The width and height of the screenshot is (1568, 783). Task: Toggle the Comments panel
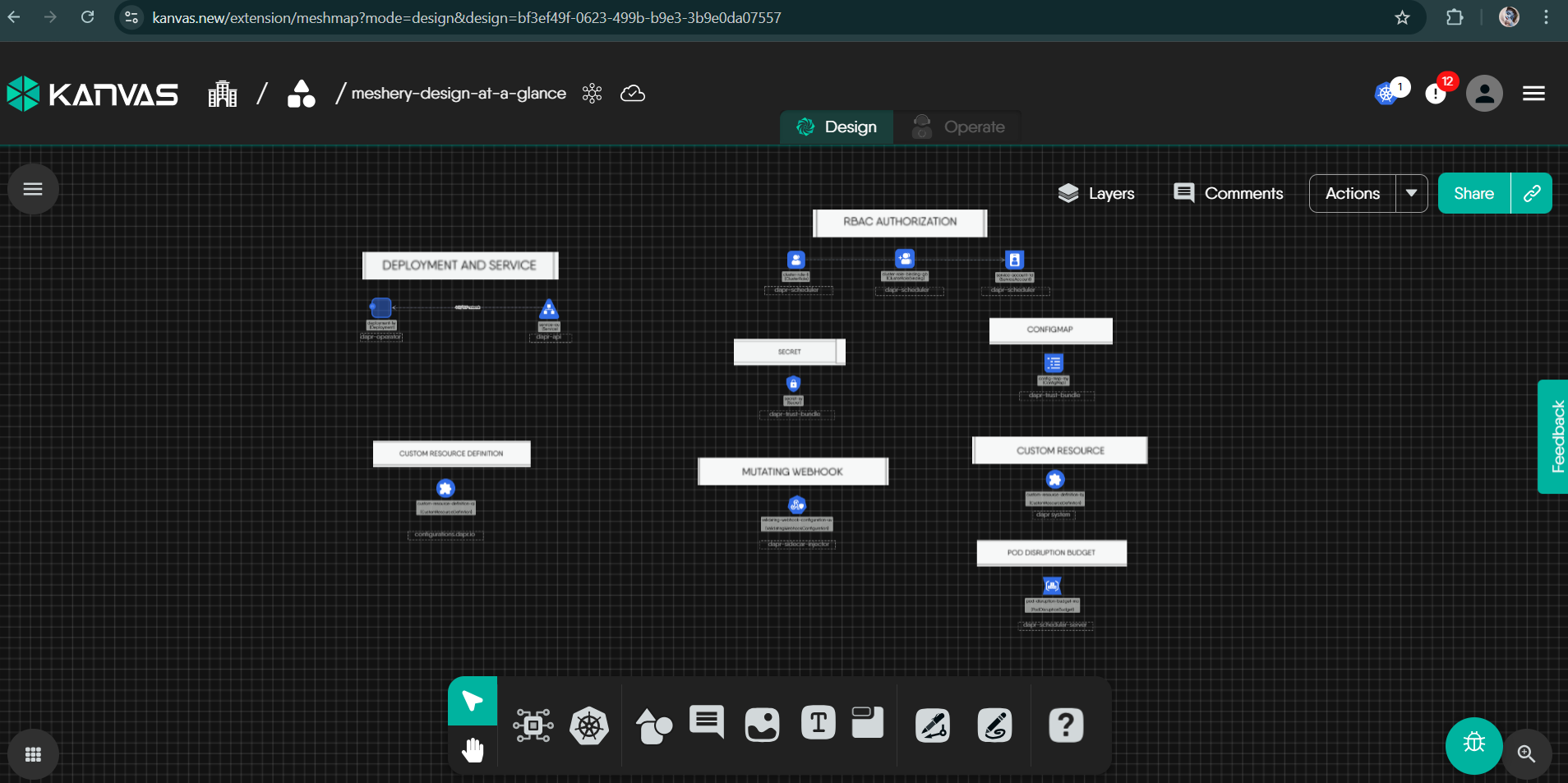click(x=1229, y=193)
